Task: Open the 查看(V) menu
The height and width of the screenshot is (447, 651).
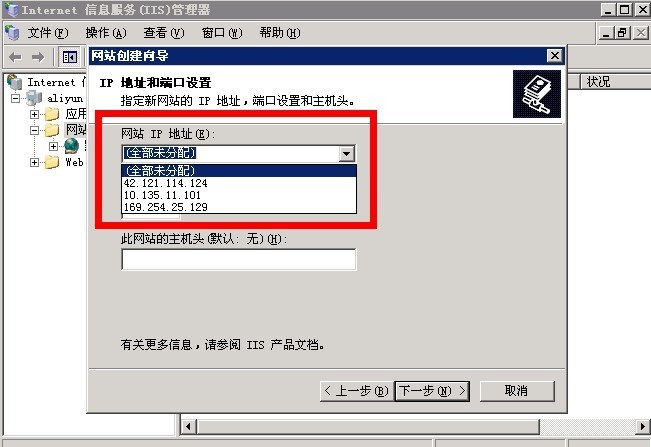Action: point(164,32)
